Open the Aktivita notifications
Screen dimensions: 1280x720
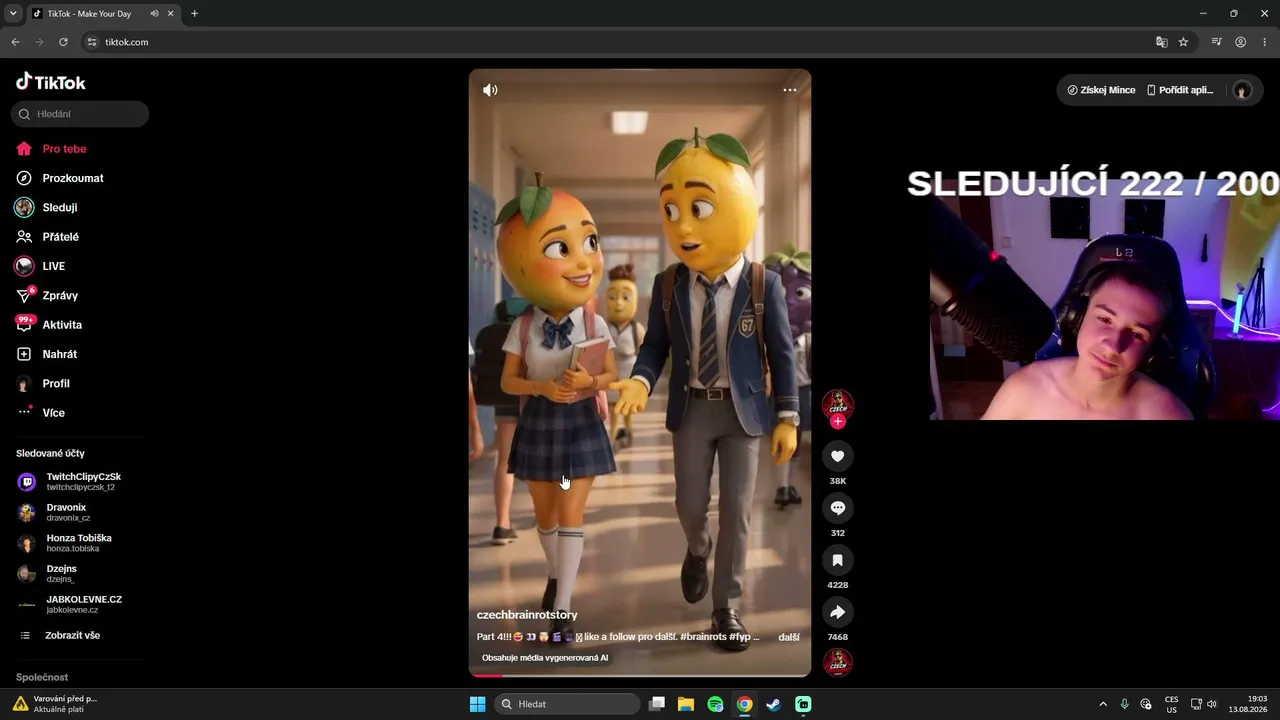pyautogui.click(x=62, y=325)
